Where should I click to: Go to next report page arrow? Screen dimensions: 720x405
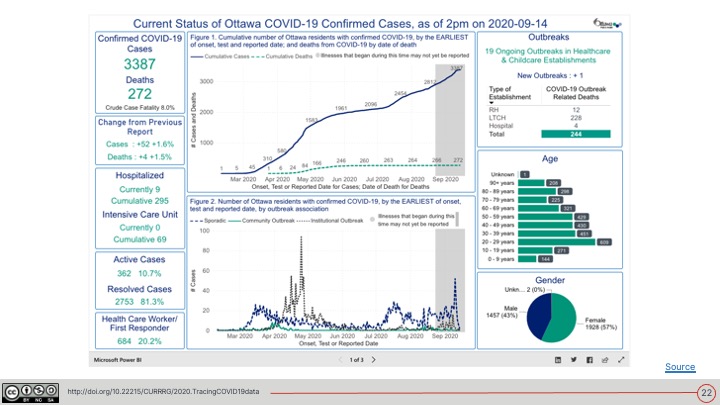[374, 360]
